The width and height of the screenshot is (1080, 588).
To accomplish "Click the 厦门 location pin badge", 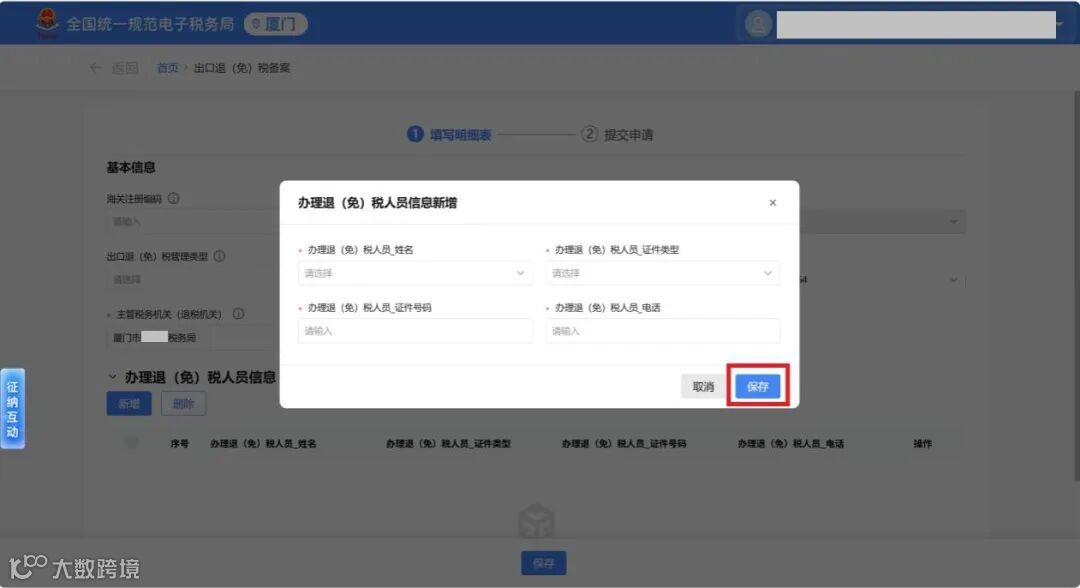I will [x=276, y=24].
